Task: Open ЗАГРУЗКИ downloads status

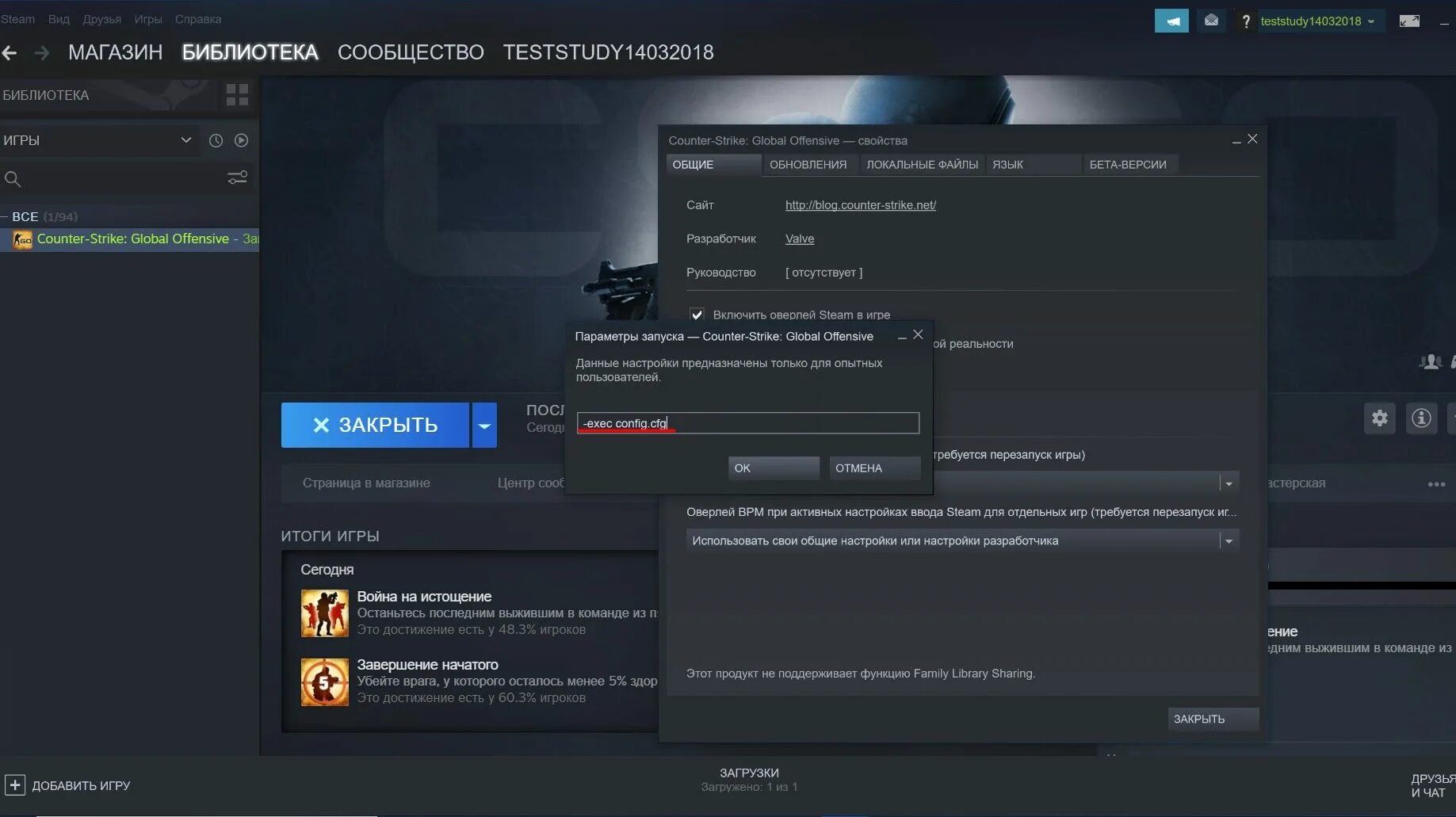Action: pyautogui.click(x=749, y=780)
